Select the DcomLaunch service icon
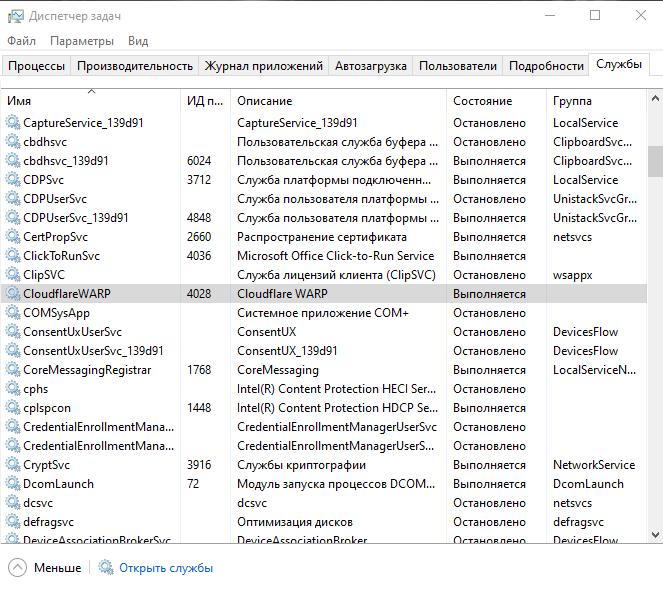The image size is (663, 592). pos(13,484)
